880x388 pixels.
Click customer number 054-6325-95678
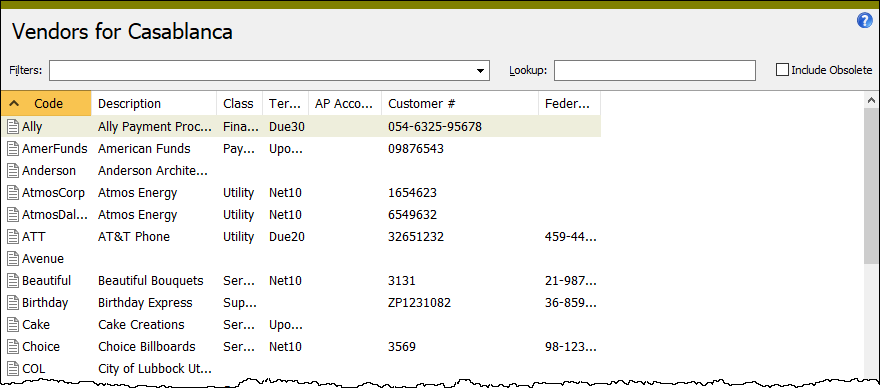[x=435, y=127]
